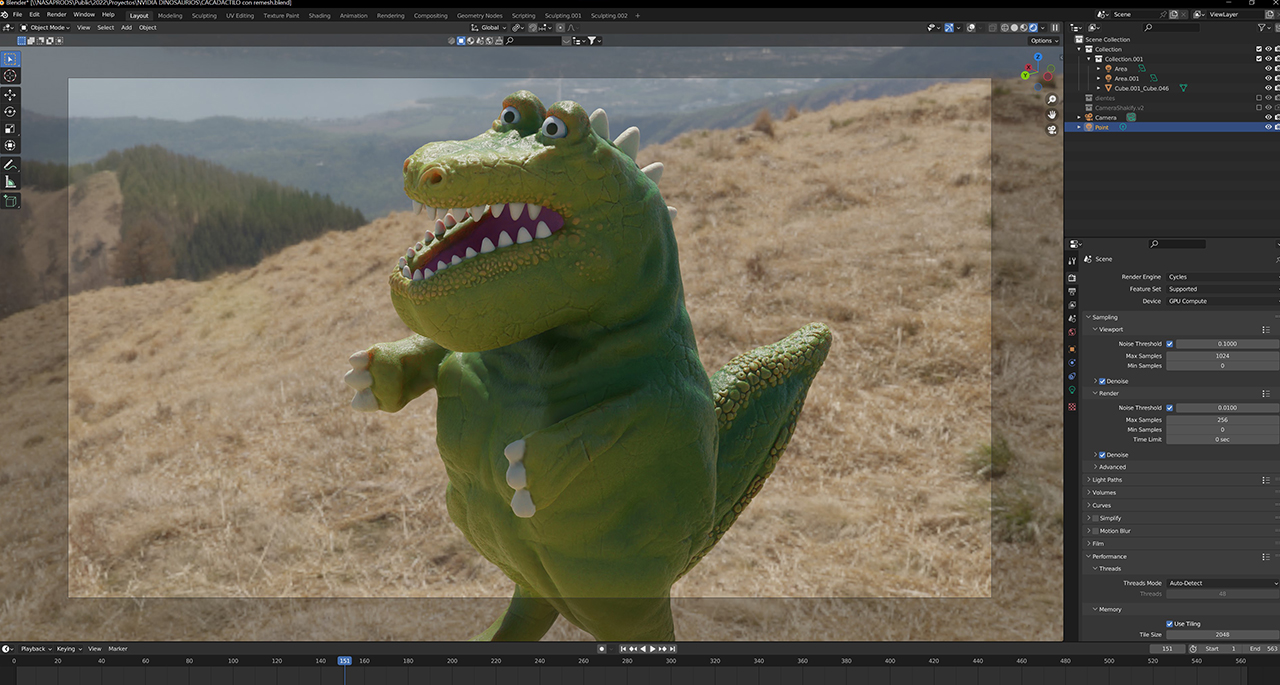Open the Output properties tab
The width and height of the screenshot is (1280, 685).
pyautogui.click(x=1072, y=291)
